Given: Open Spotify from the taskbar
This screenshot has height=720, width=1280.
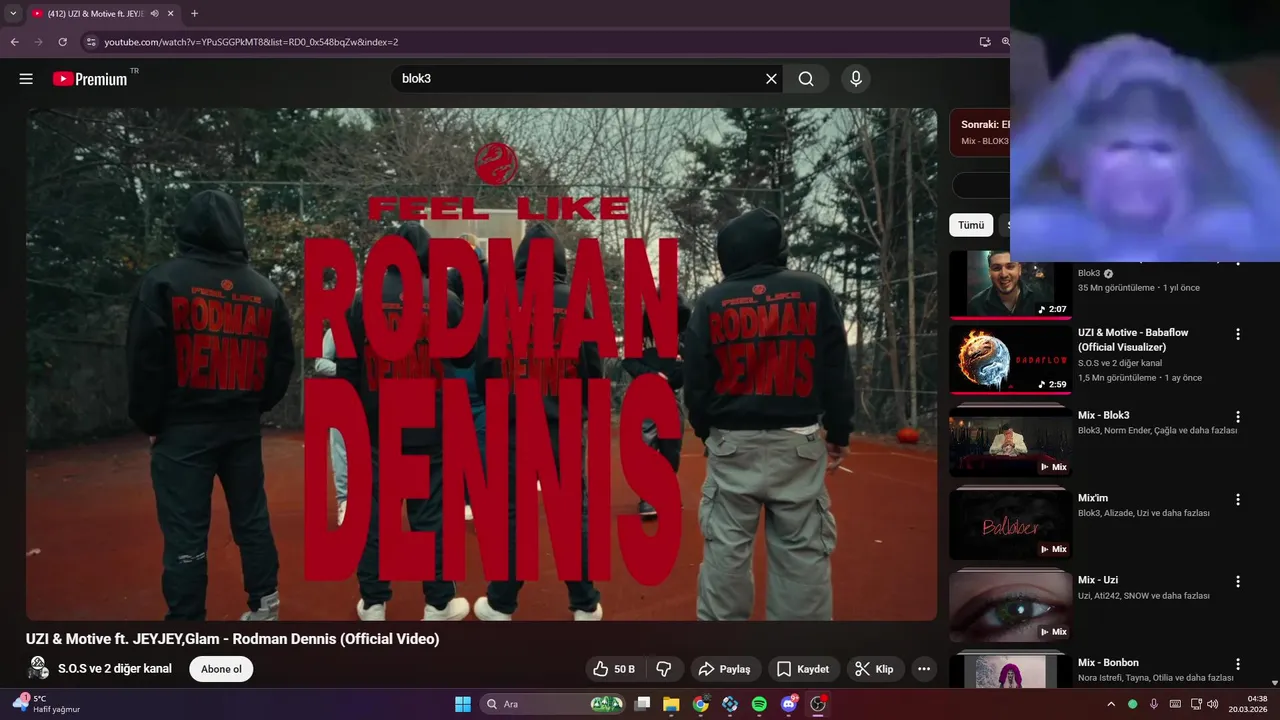Looking at the screenshot, I should pos(759,704).
